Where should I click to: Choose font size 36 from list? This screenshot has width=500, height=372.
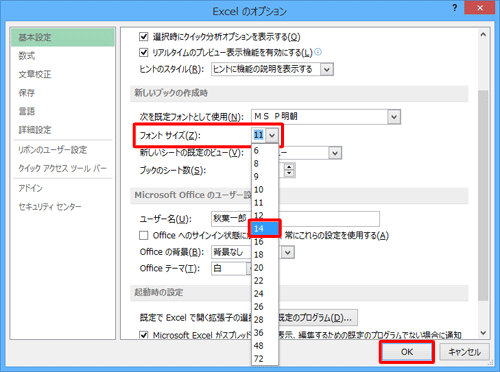(x=265, y=332)
